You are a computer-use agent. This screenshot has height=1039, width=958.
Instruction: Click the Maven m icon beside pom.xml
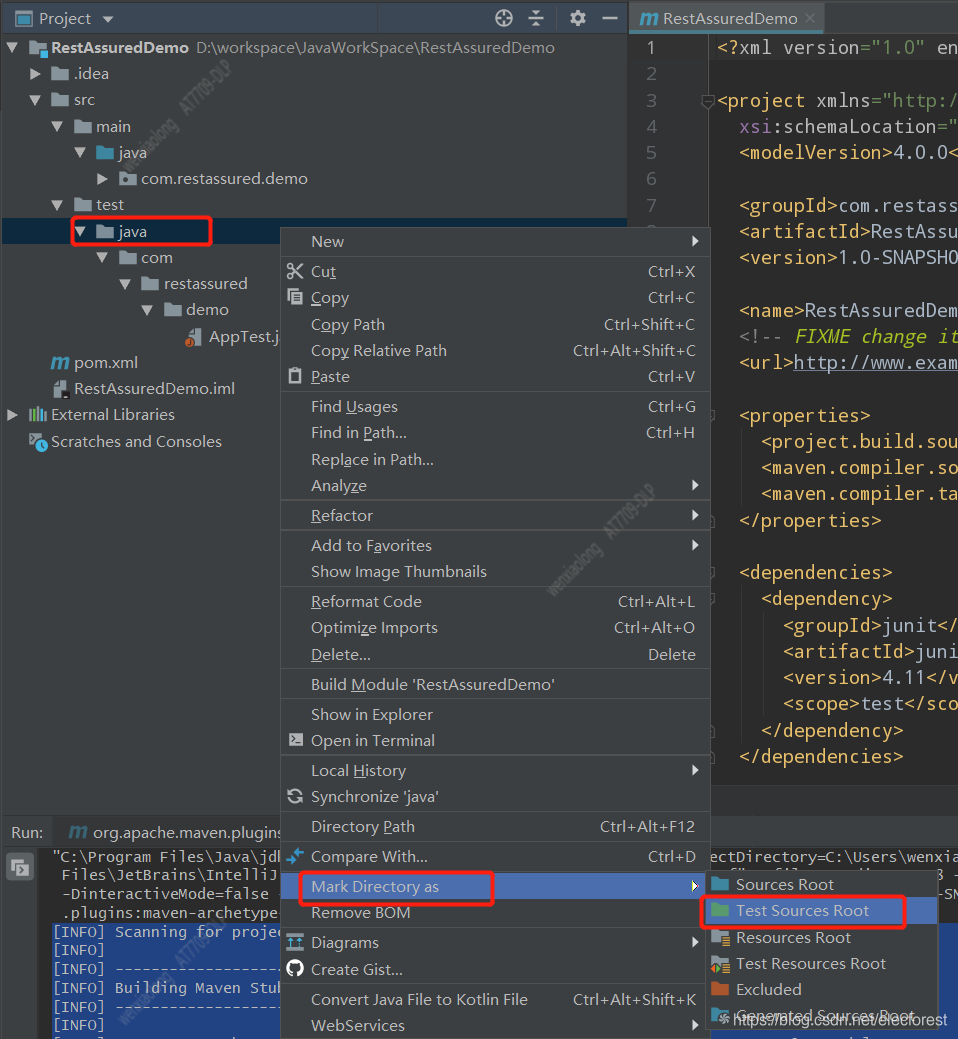tap(60, 362)
